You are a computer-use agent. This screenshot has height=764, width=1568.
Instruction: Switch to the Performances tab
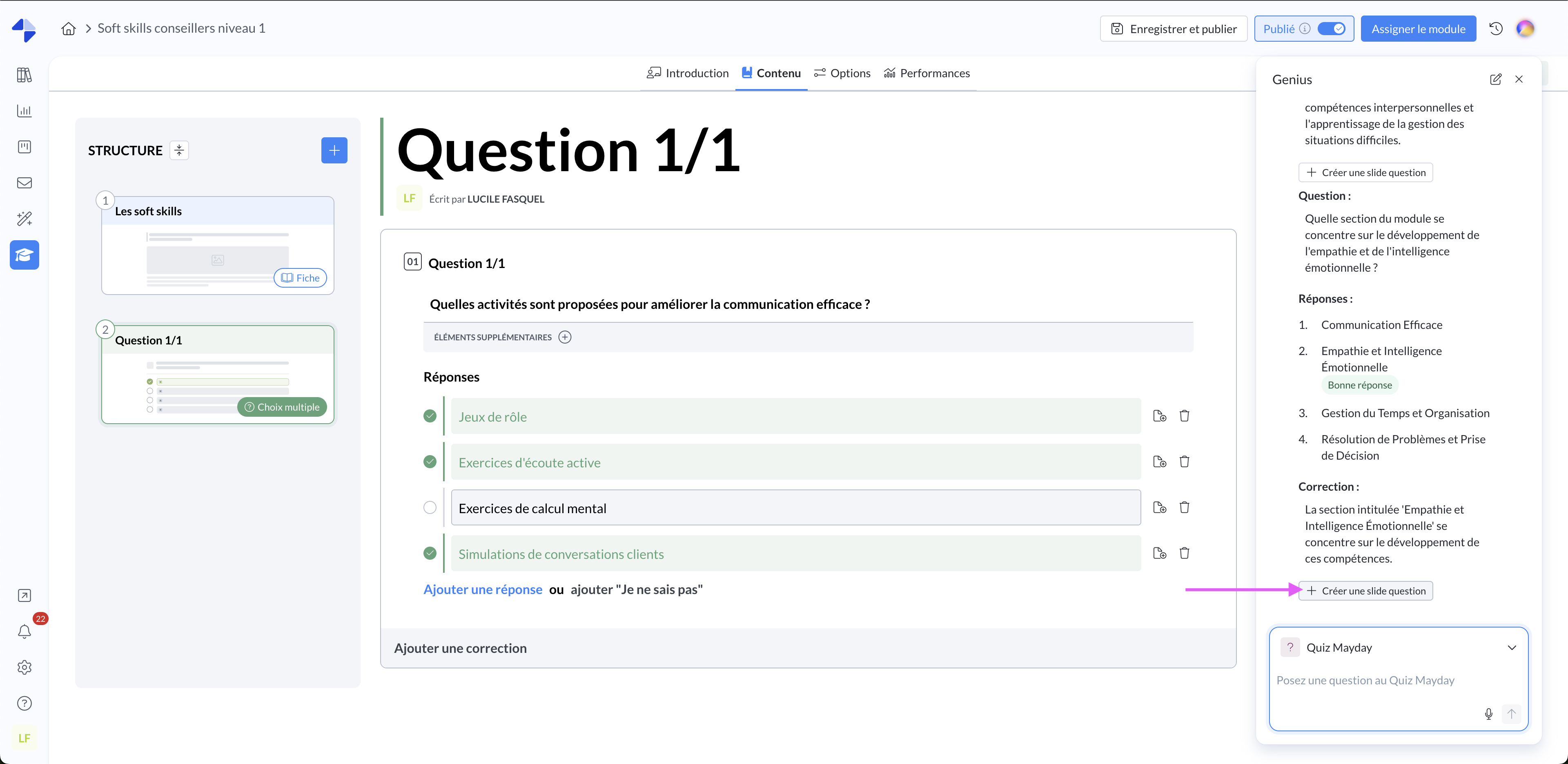(x=927, y=73)
